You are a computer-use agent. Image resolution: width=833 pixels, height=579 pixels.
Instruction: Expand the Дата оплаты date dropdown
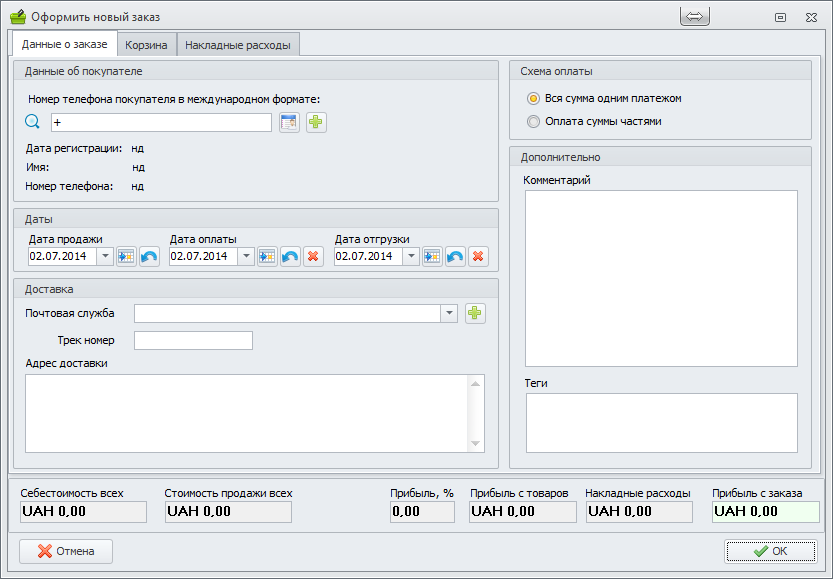(246, 256)
